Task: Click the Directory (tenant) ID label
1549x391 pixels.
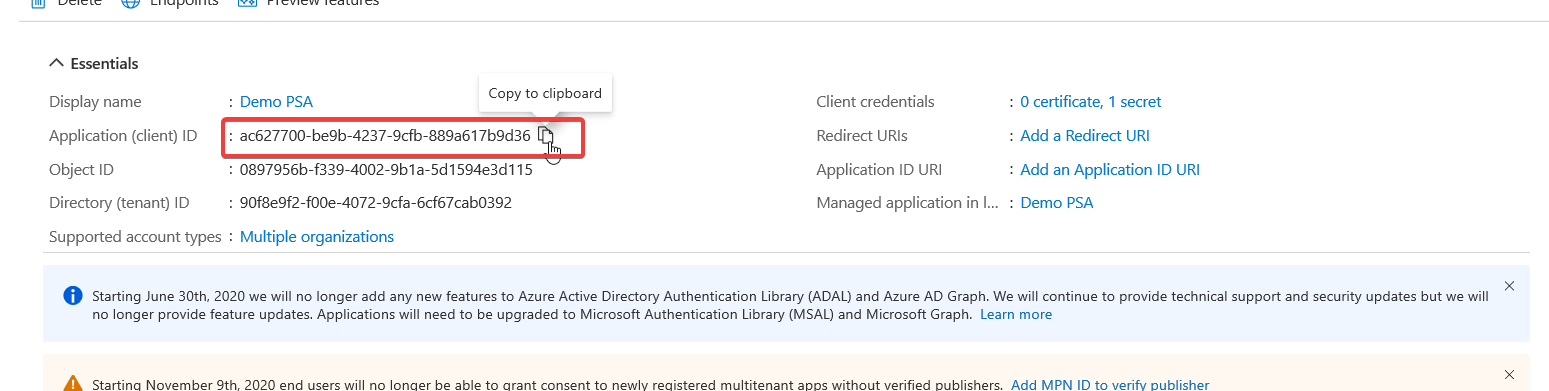Action: [119, 203]
